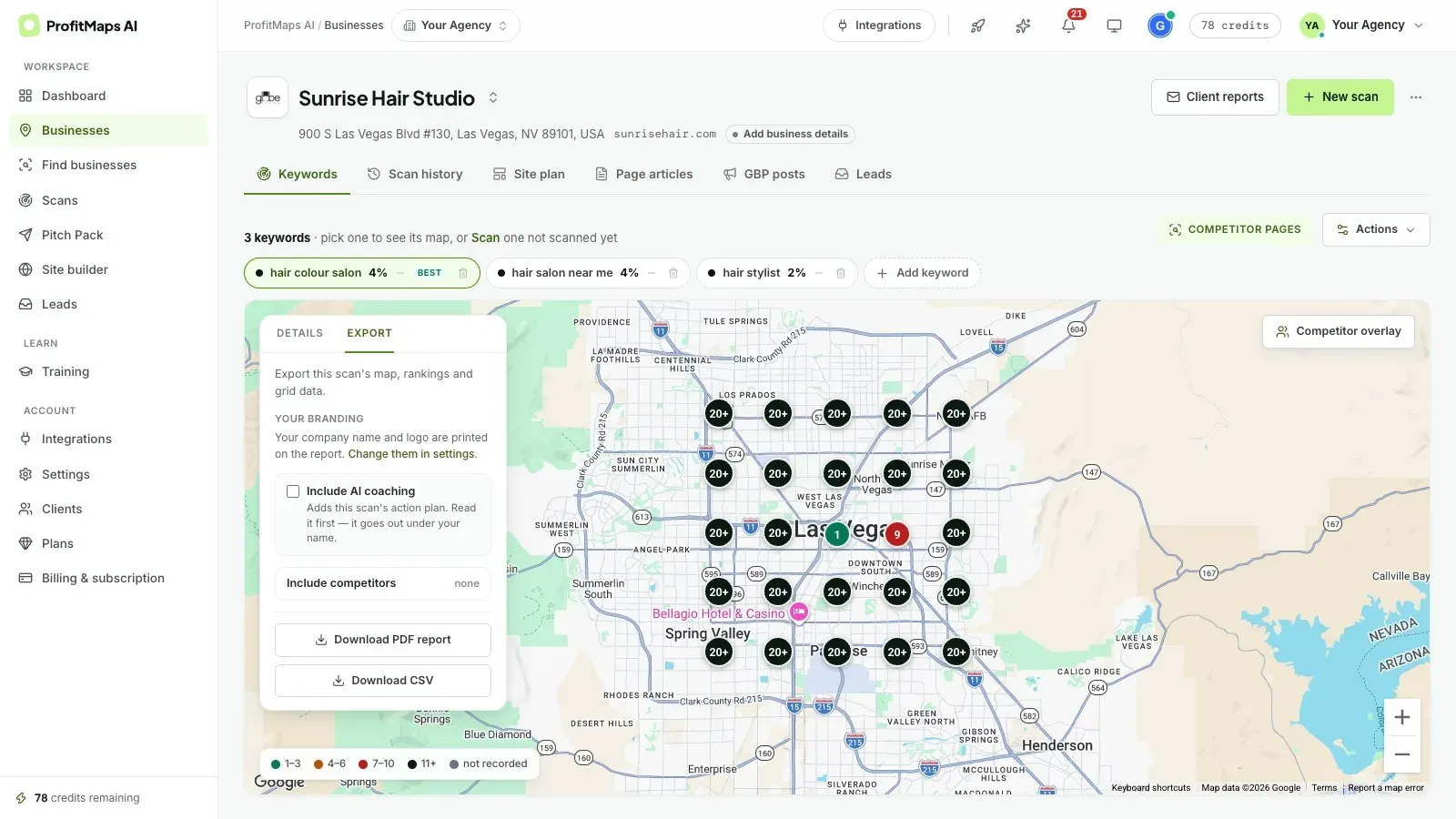Delete the hair colour salon keyword
Image resolution: width=1456 pixels, height=819 pixels.
(x=463, y=273)
